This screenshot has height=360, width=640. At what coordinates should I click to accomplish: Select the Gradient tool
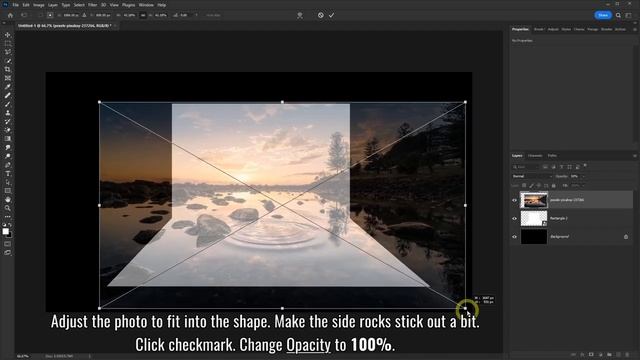(7, 139)
